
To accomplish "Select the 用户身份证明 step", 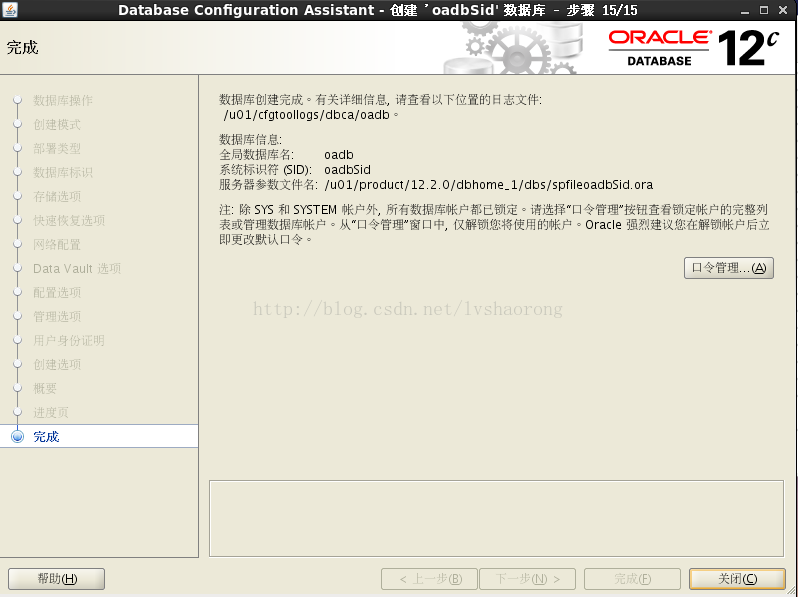I will [x=69, y=340].
